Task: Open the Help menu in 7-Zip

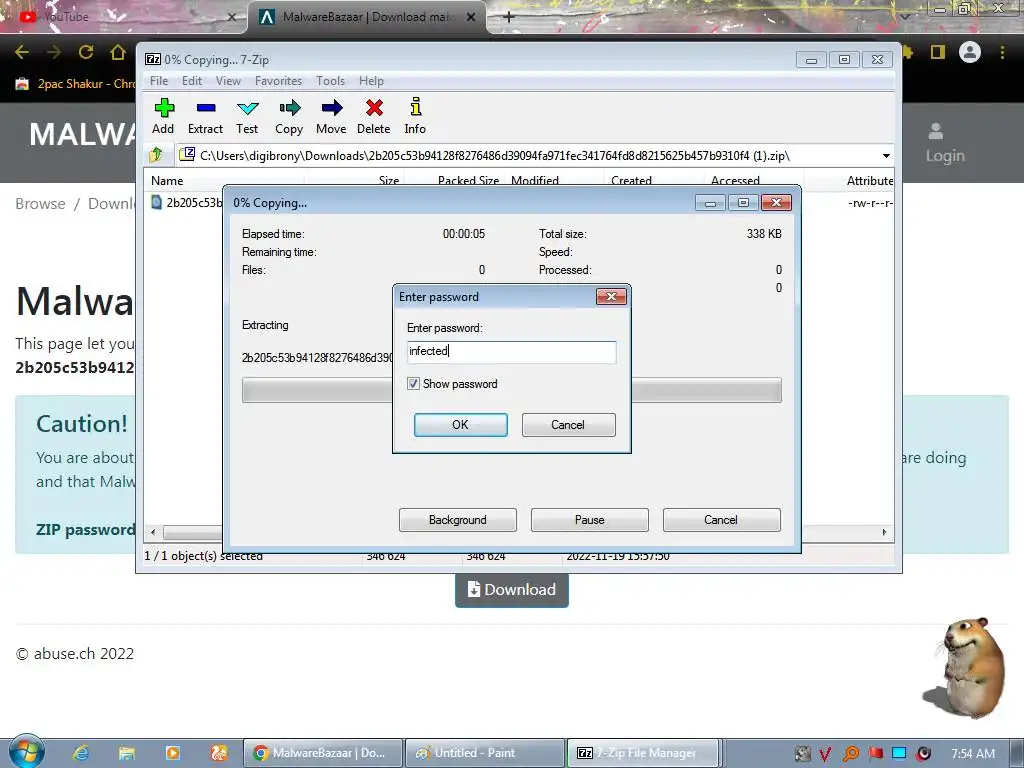Action: coord(371,81)
